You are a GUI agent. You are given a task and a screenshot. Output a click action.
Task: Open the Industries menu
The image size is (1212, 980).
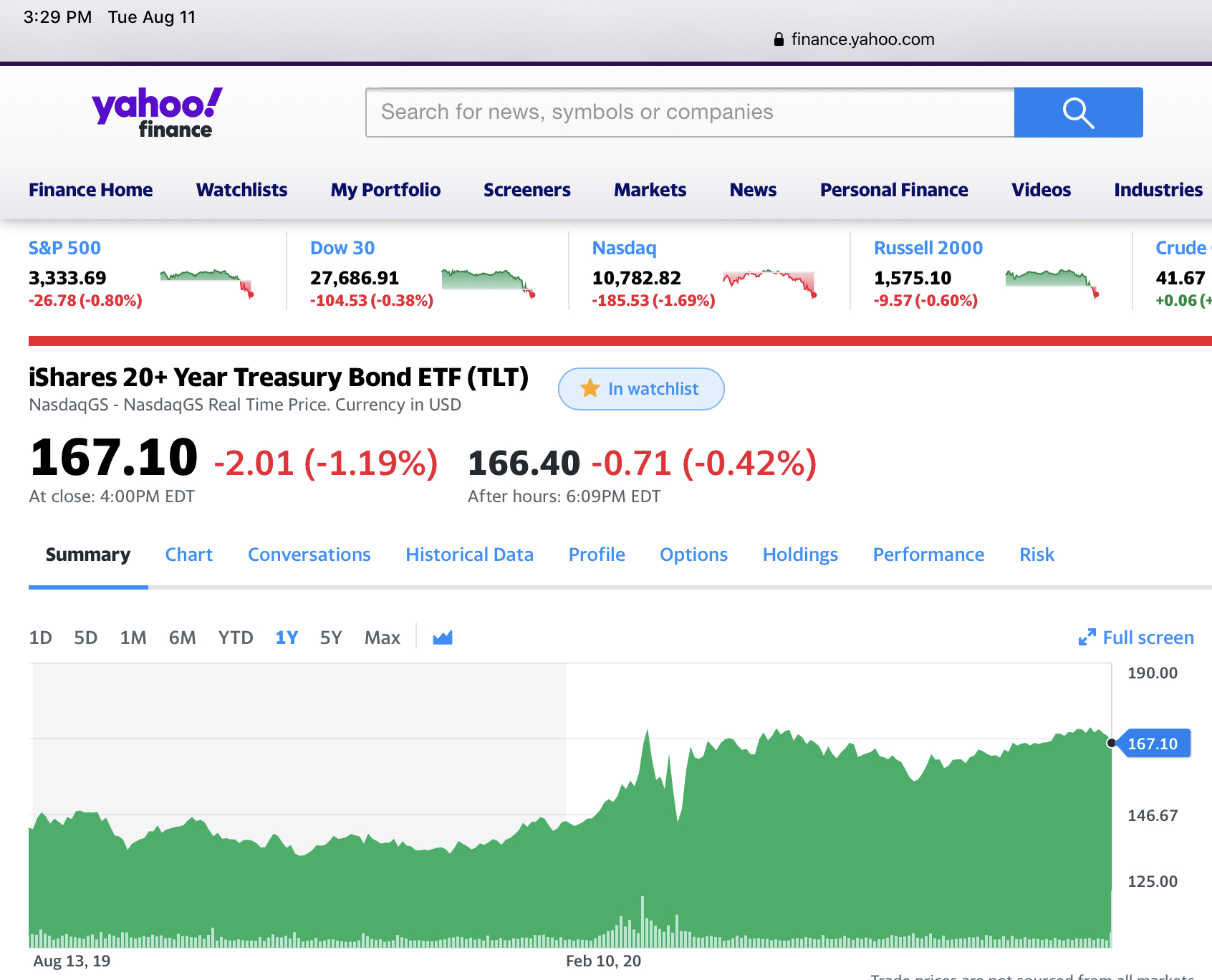(x=1158, y=190)
